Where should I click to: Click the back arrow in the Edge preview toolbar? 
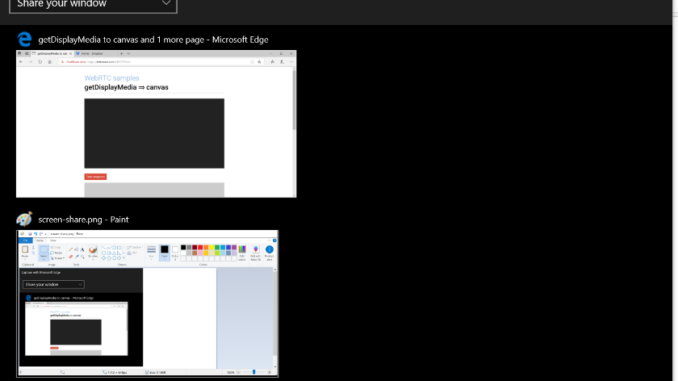[x=21, y=62]
